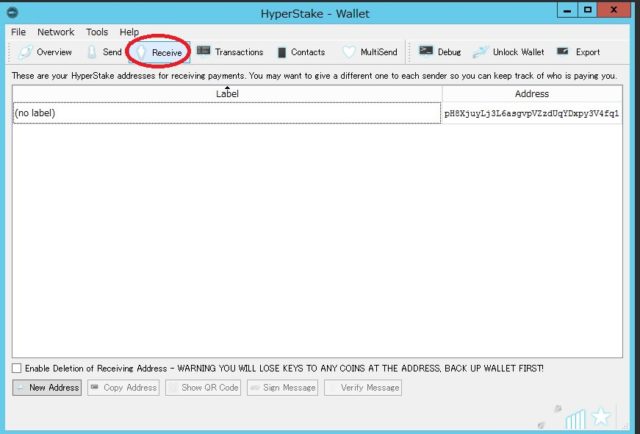The image size is (640, 434).
Task: Open the Tools menu
Action: pos(97,32)
